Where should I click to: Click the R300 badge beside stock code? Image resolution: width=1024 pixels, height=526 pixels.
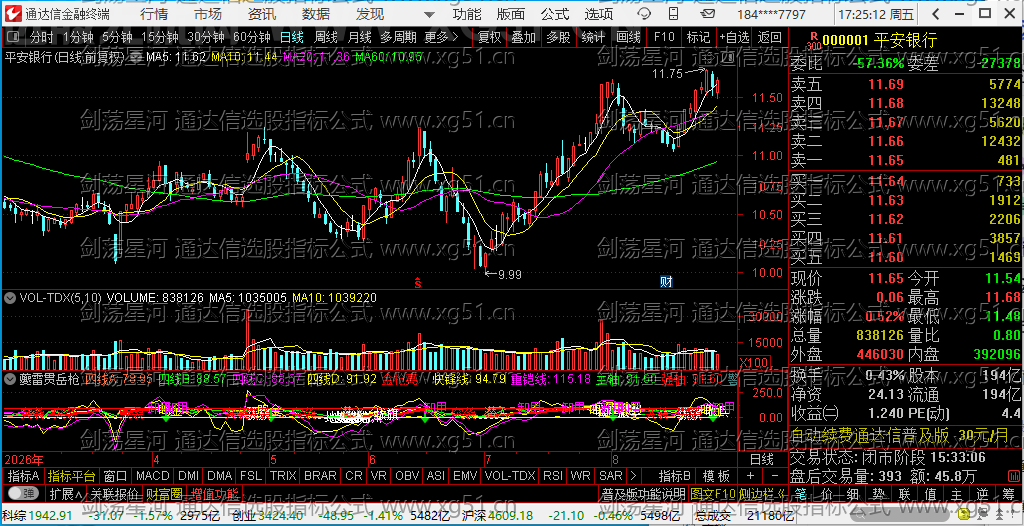[x=812, y=41]
